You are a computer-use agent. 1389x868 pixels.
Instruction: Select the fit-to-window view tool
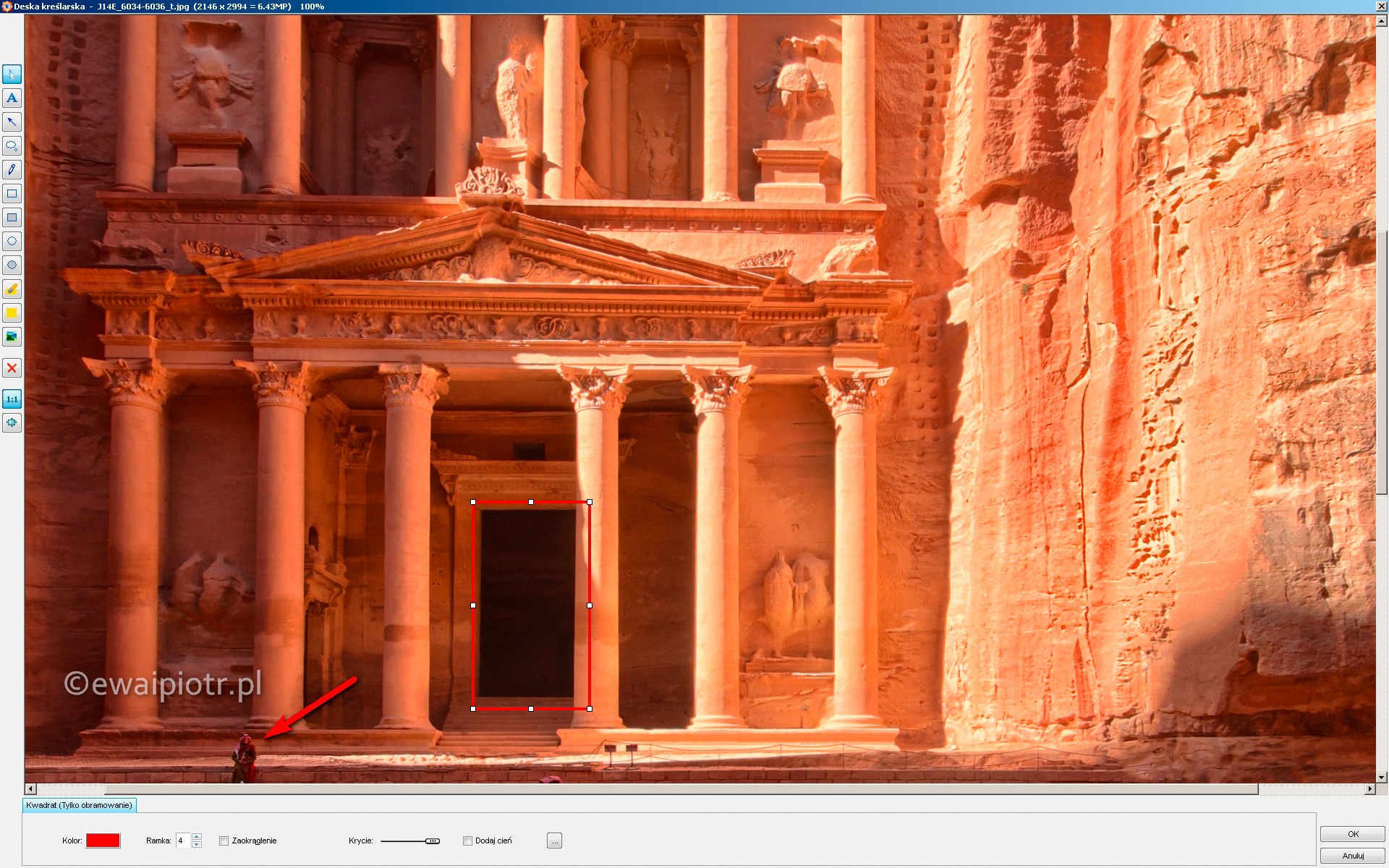tap(12, 422)
